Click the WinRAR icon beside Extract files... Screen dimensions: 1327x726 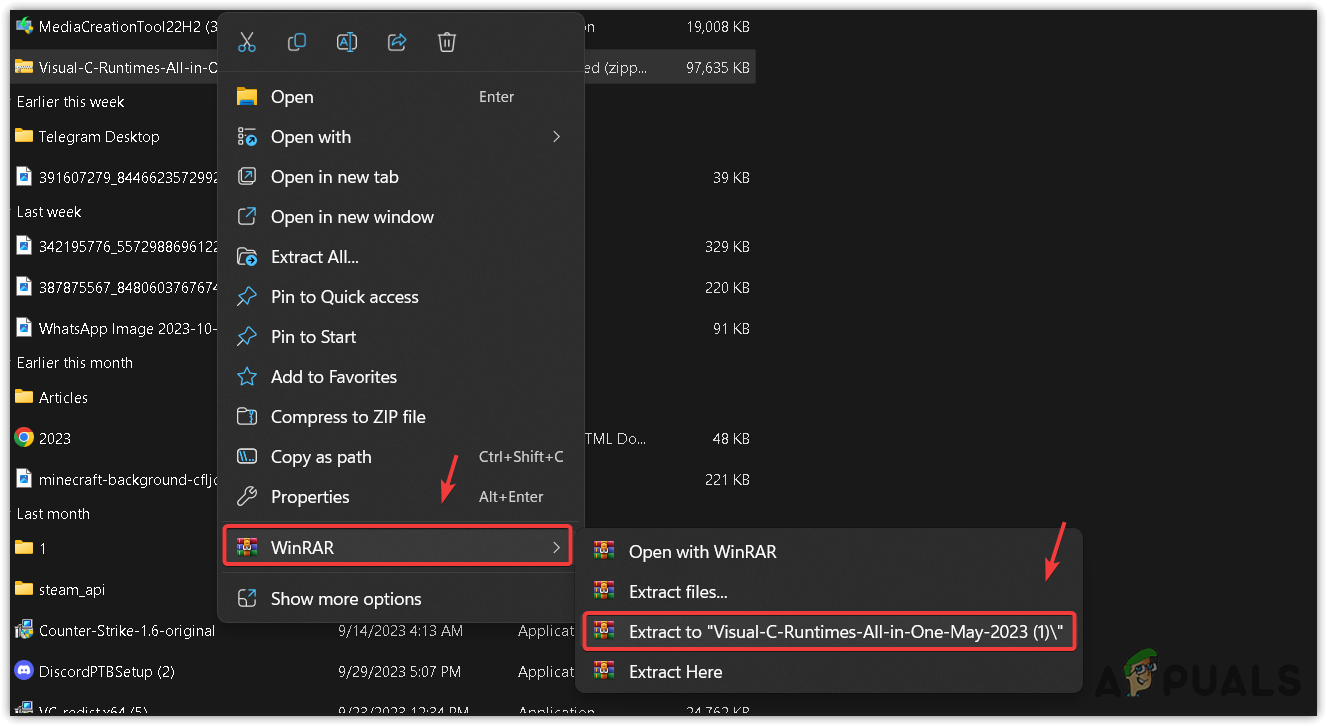click(x=603, y=592)
